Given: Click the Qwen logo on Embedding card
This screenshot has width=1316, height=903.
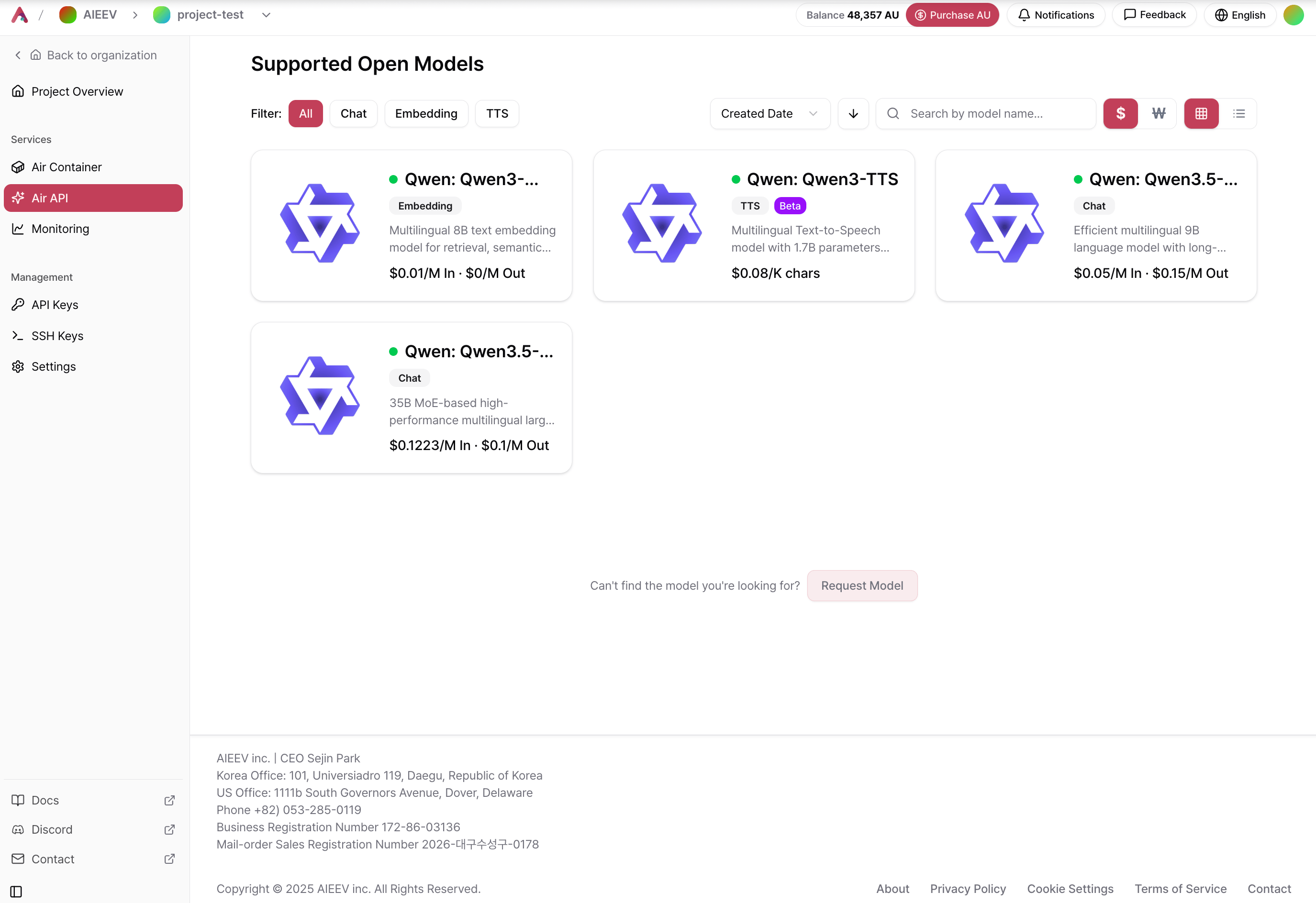Looking at the screenshot, I should 320,223.
